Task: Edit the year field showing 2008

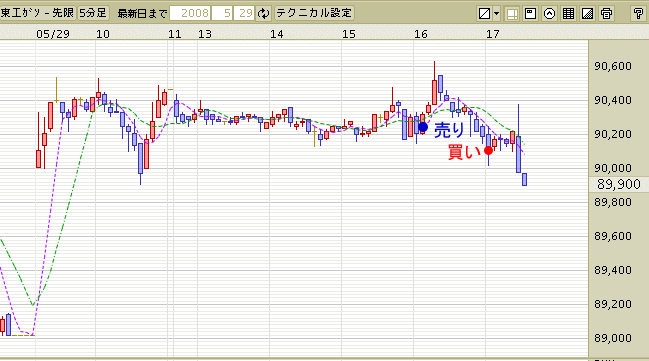Action: coord(190,13)
